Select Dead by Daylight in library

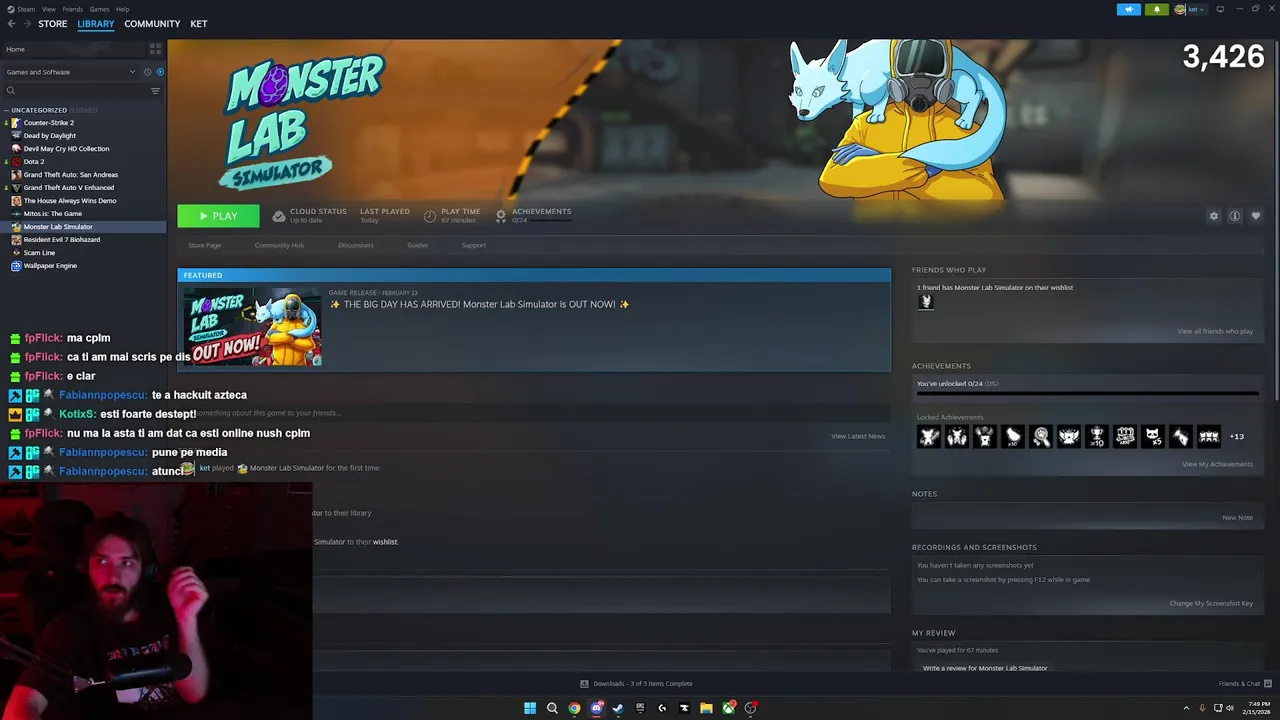pos(49,136)
